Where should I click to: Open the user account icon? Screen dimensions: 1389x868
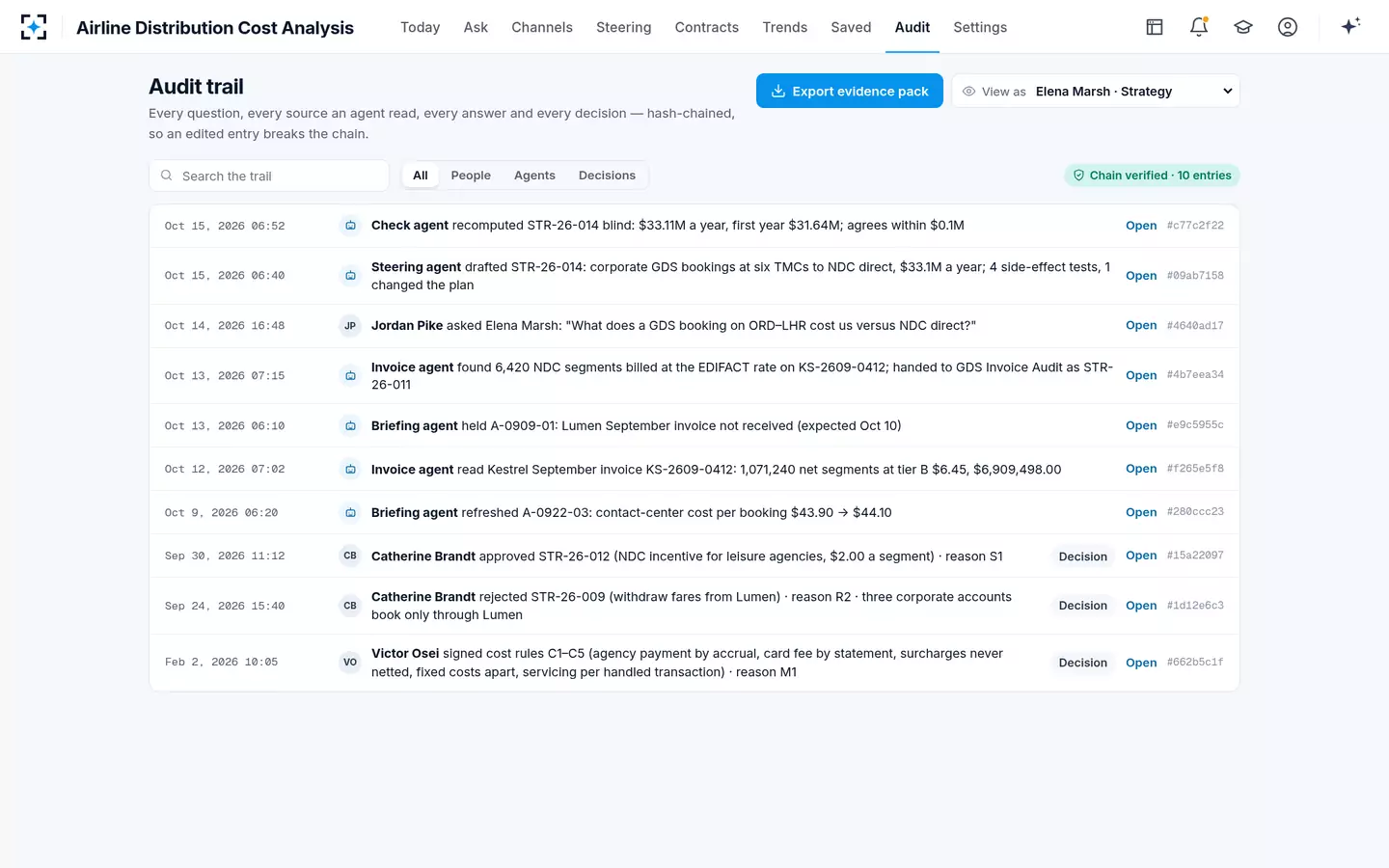[1288, 27]
